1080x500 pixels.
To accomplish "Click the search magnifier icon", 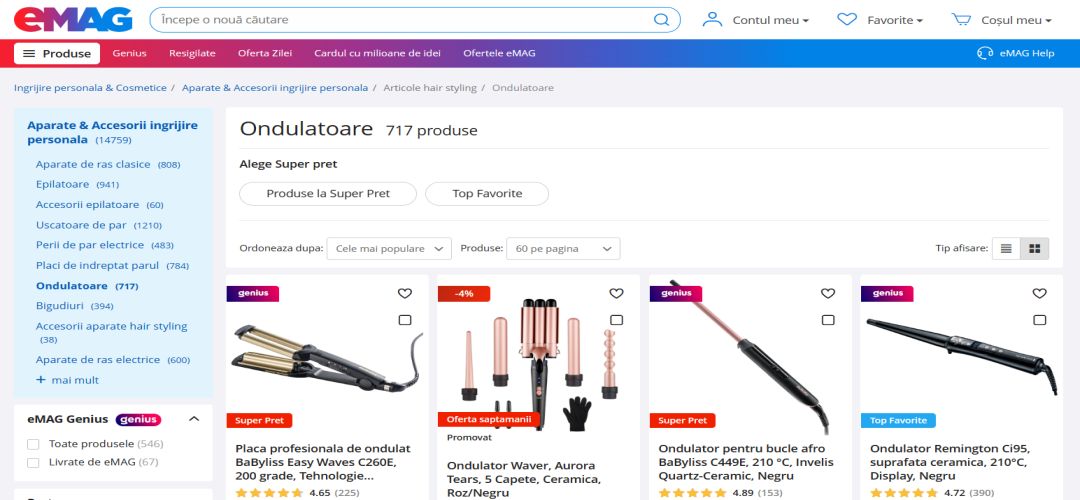I will pos(661,20).
